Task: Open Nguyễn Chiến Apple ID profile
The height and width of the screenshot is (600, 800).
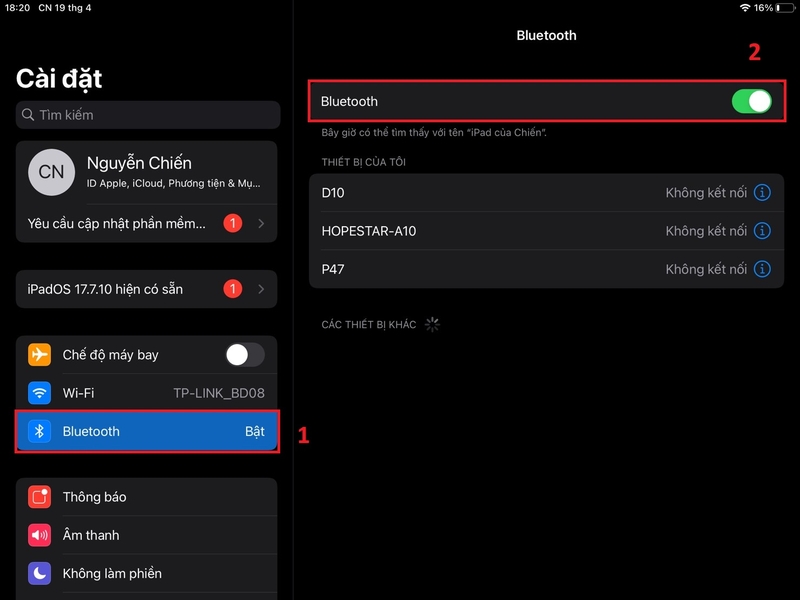Action: pos(146,172)
